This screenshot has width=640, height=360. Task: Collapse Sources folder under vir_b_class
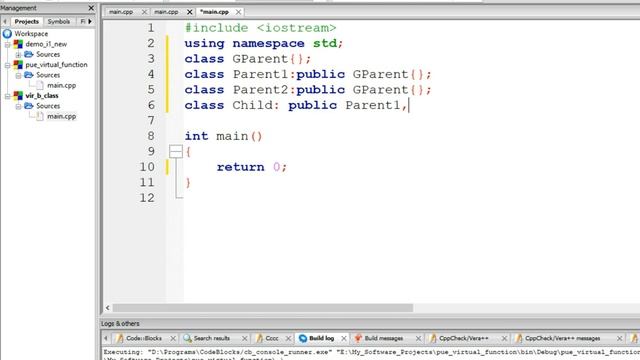(18, 106)
